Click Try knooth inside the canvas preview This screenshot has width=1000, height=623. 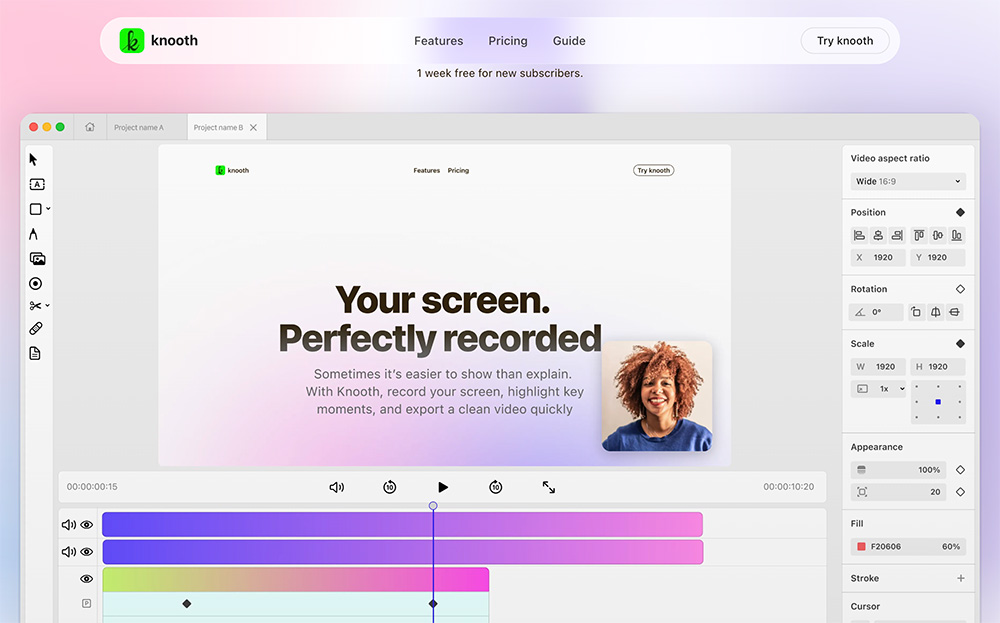pyautogui.click(x=654, y=170)
